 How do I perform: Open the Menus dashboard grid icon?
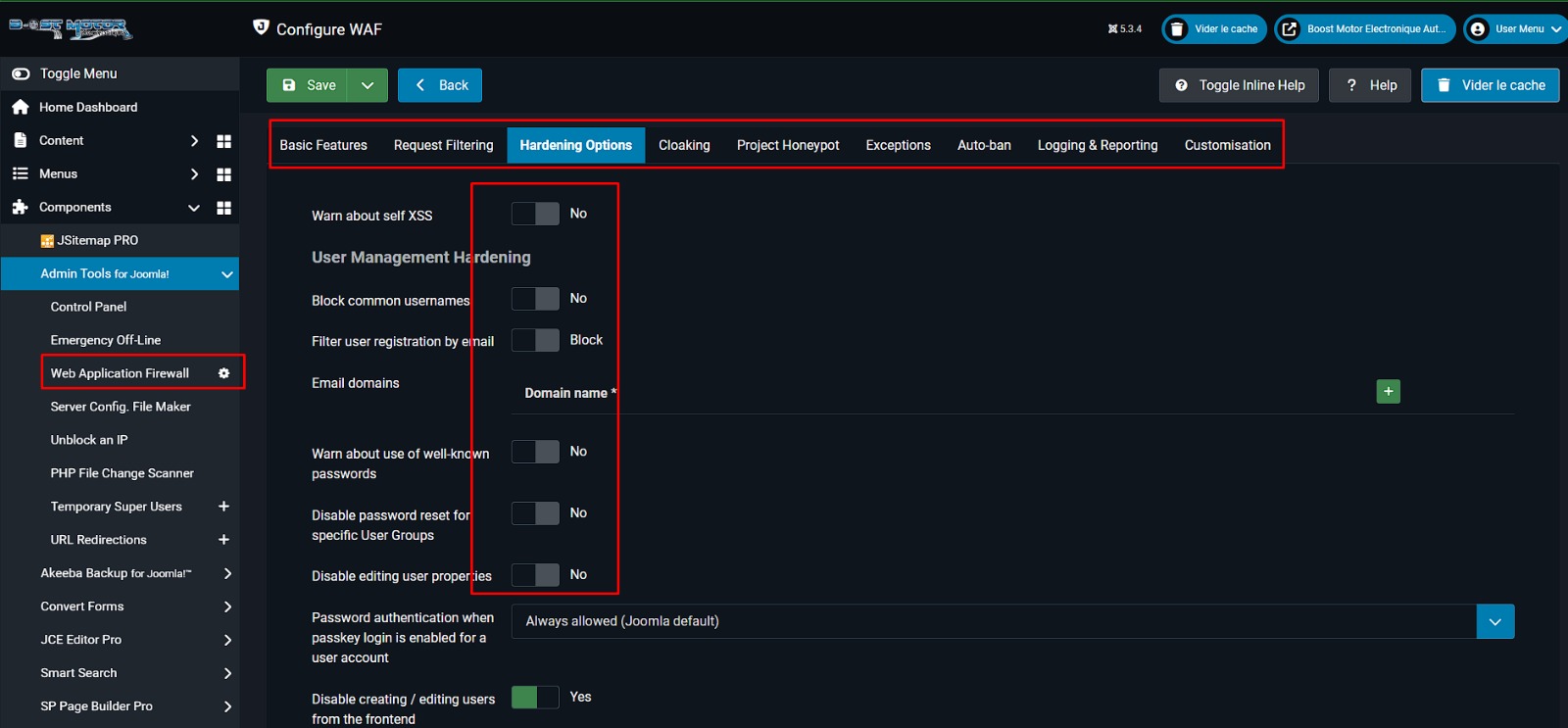coord(223,174)
